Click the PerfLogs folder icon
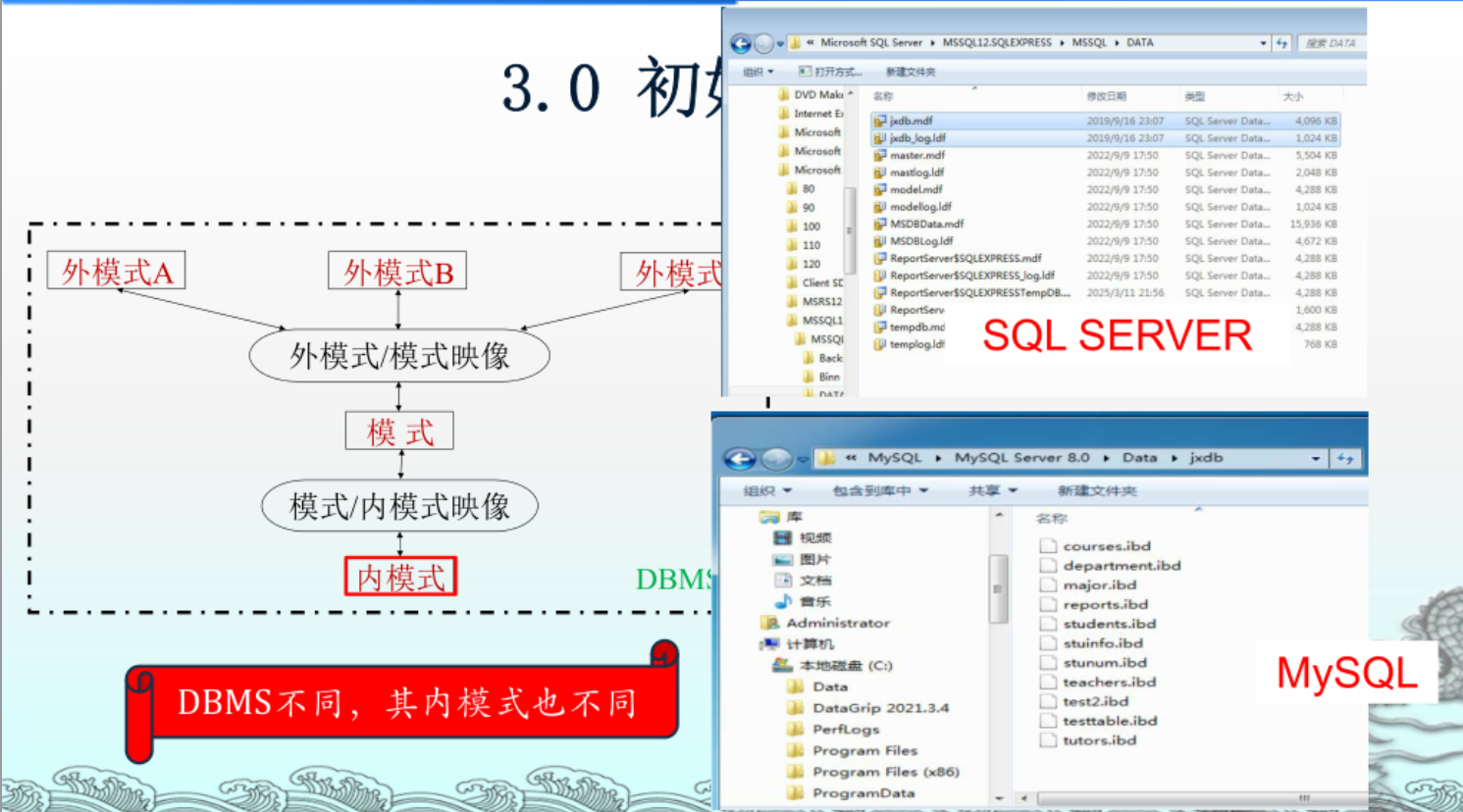The height and width of the screenshot is (812, 1463). click(x=796, y=730)
